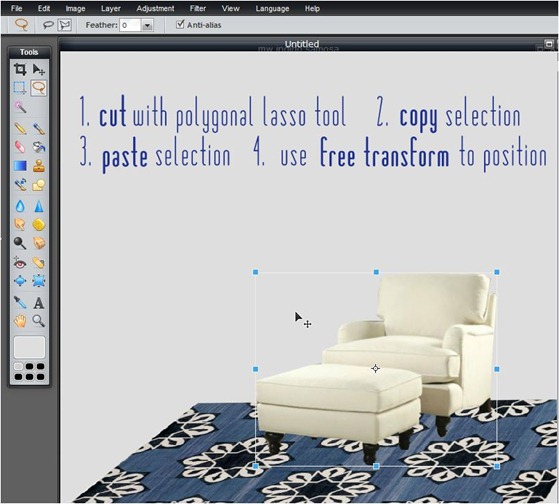559x504 pixels.
Task: Select the Move tool
Action: (39, 69)
